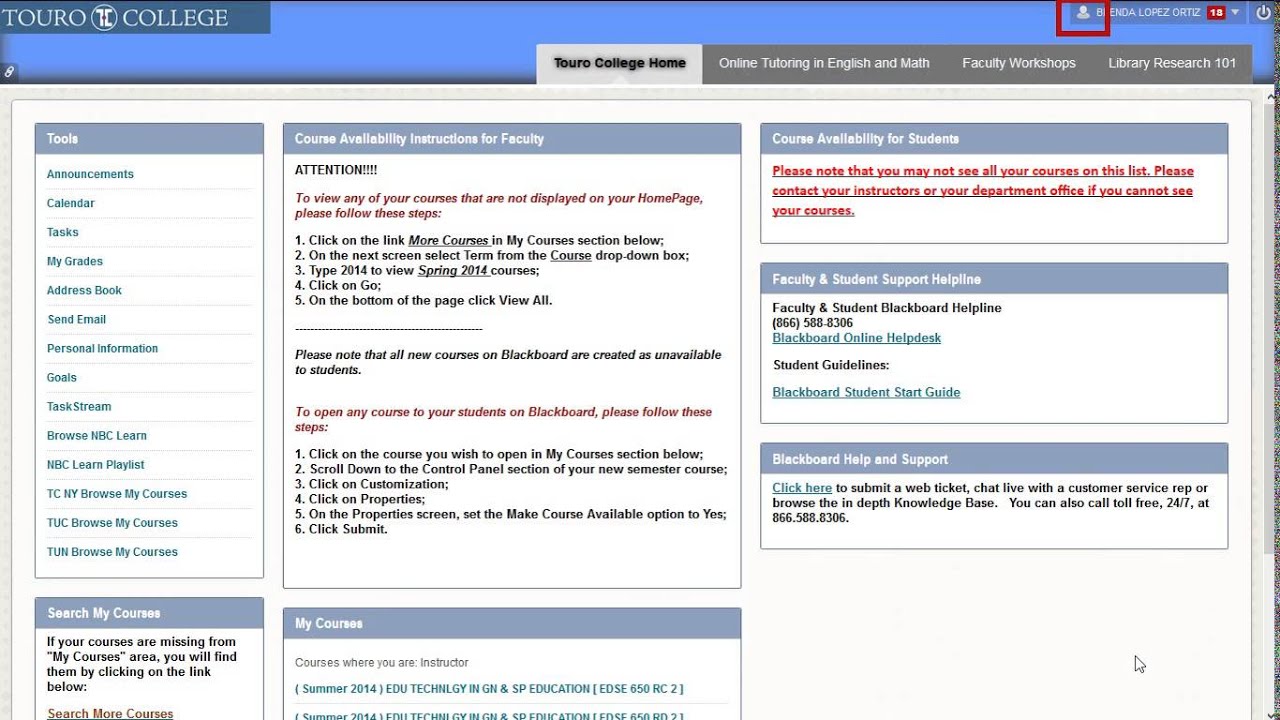Open My Grades
1280x720 pixels.
coord(75,261)
